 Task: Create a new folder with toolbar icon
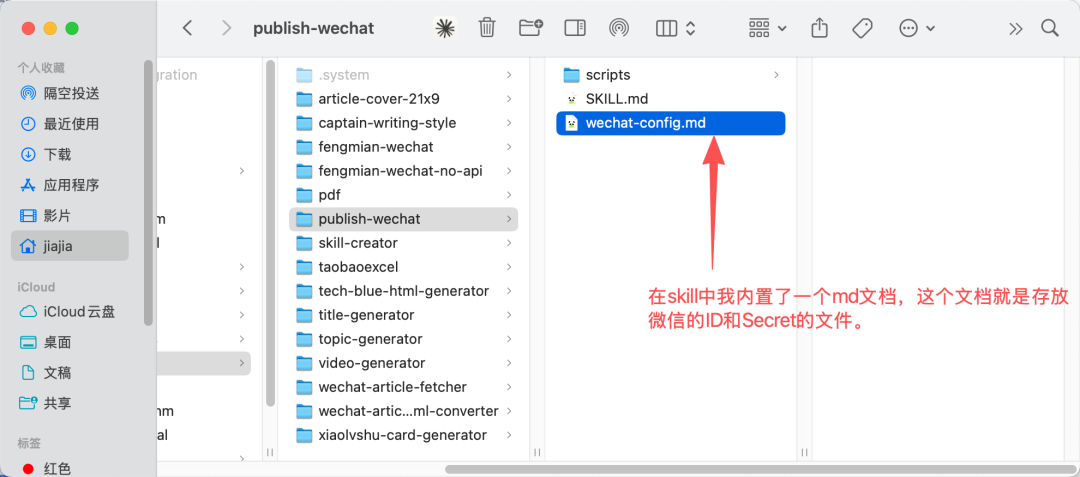point(530,28)
